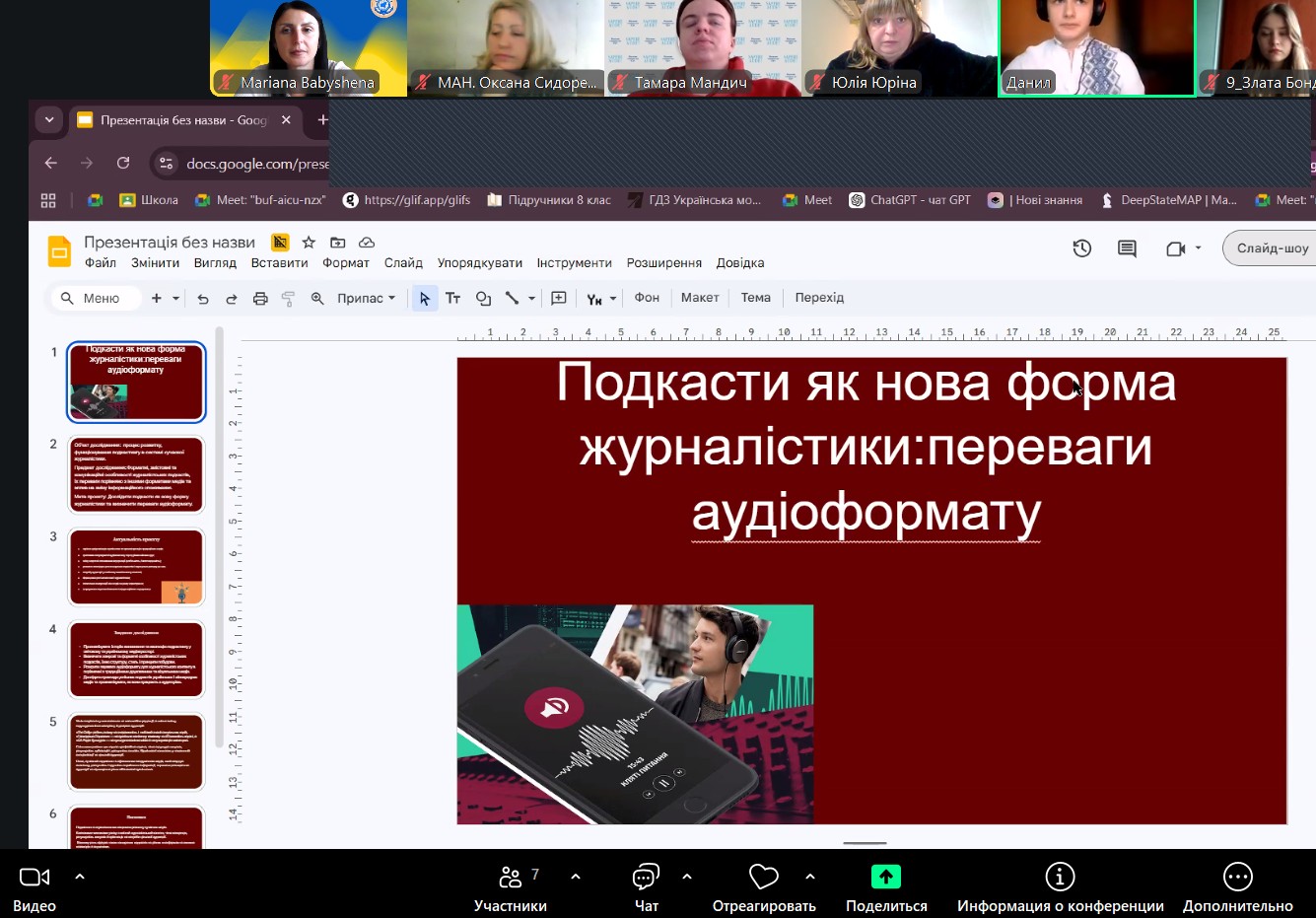The height and width of the screenshot is (918, 1316).
Task: Expand the new slide options arrow
Action: [x=176, y=299]
